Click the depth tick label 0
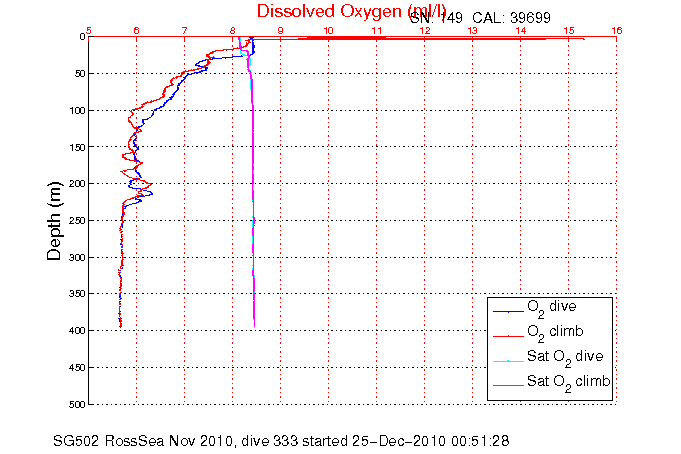Screen dimensions: 681x454 coord(82,37)
